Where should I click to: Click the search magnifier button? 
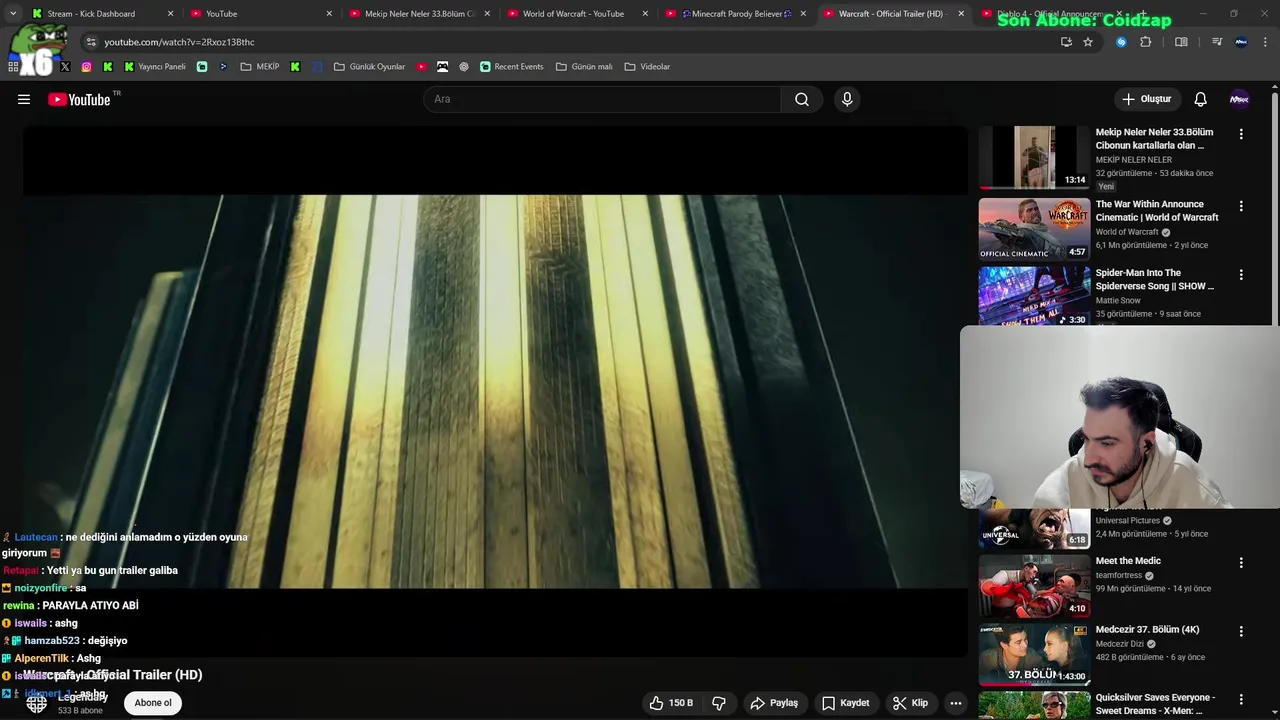802,99
